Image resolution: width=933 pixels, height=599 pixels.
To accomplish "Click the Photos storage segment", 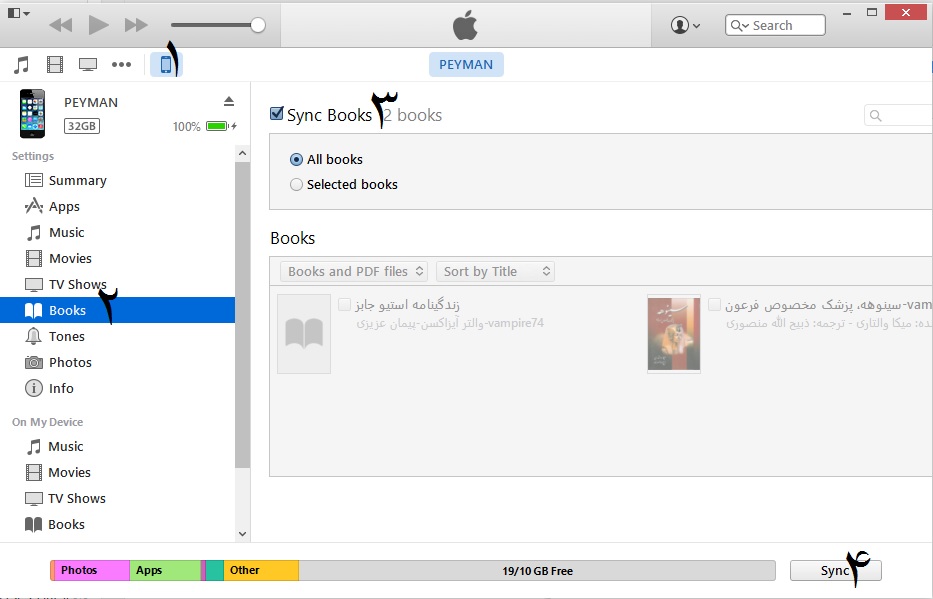I will [92, 570].
